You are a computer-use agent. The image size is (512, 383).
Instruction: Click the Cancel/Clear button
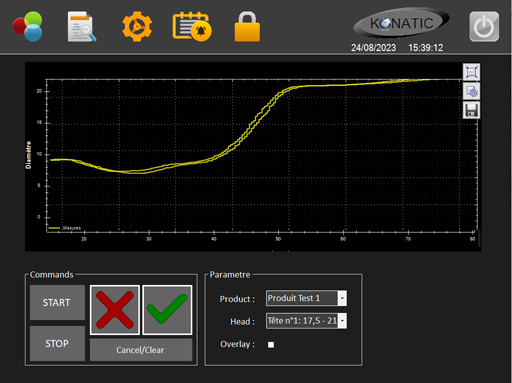[x=141, y=350]
